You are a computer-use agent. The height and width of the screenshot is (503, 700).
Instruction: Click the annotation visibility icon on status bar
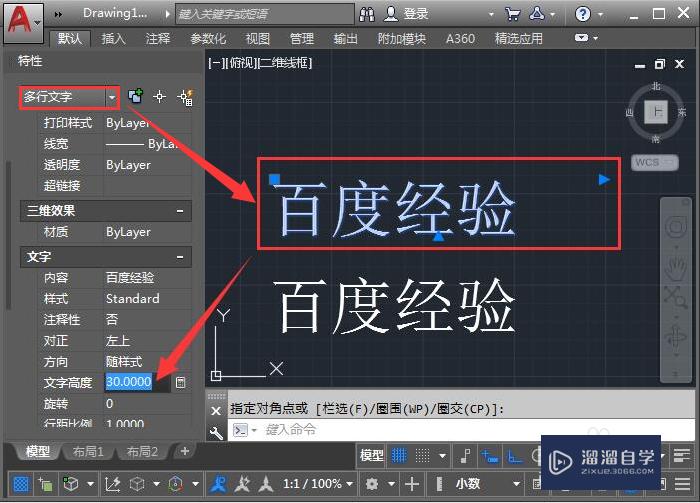click(218, 484)
